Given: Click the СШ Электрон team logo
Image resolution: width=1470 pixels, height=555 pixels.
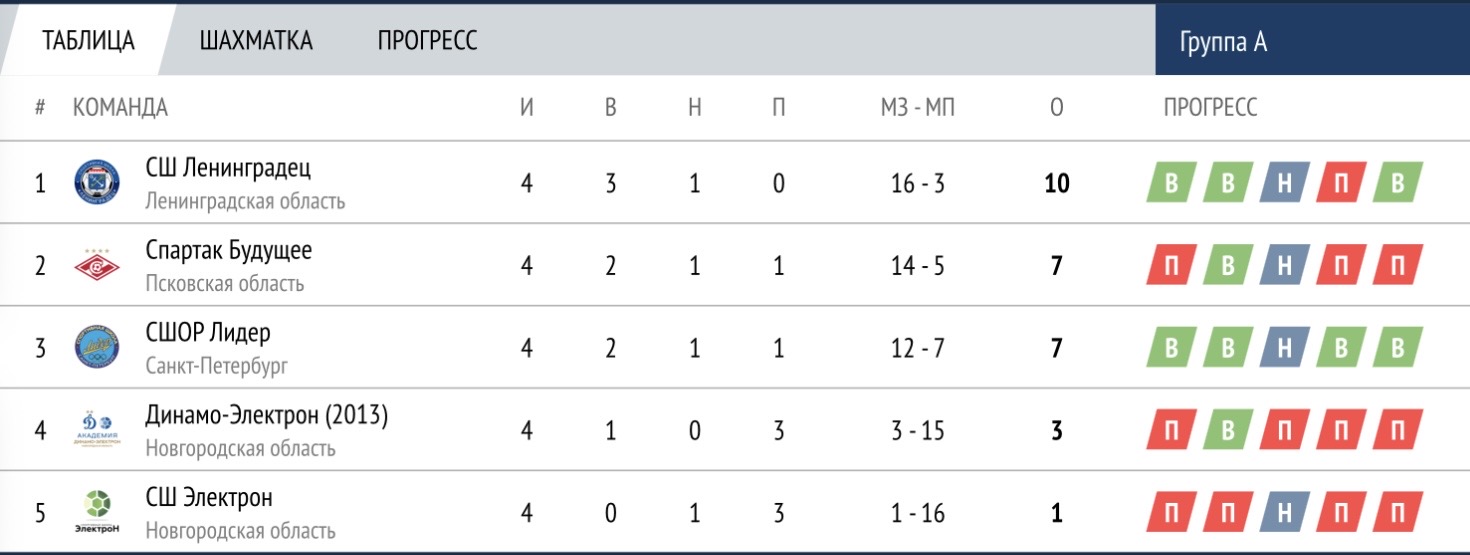Looking at the screenshot, I should 97,514.
